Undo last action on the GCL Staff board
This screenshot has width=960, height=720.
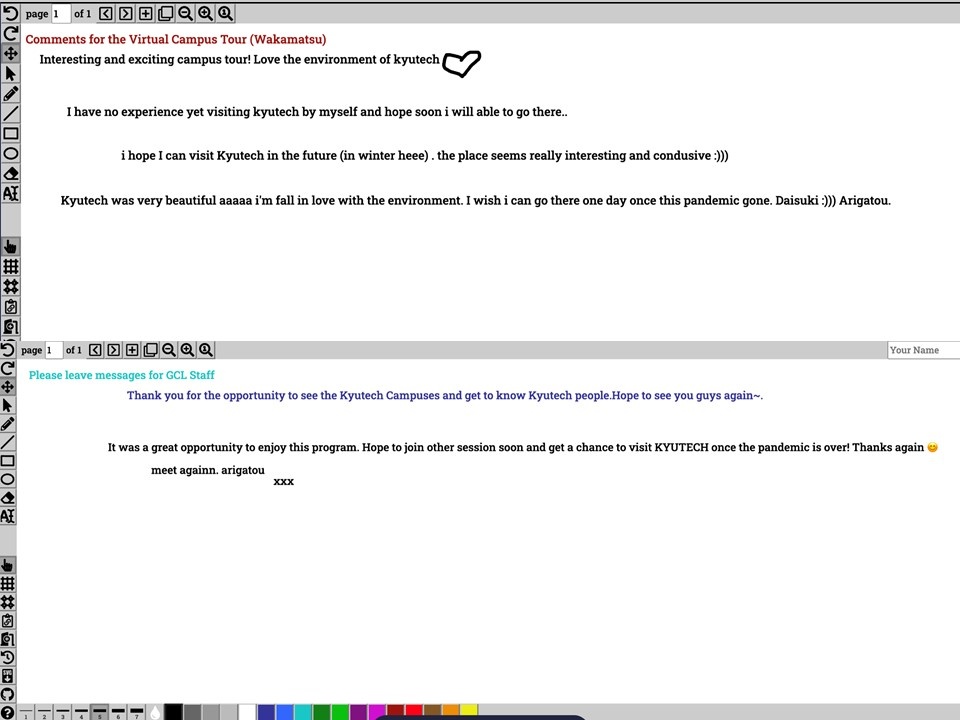click(7, 350)
